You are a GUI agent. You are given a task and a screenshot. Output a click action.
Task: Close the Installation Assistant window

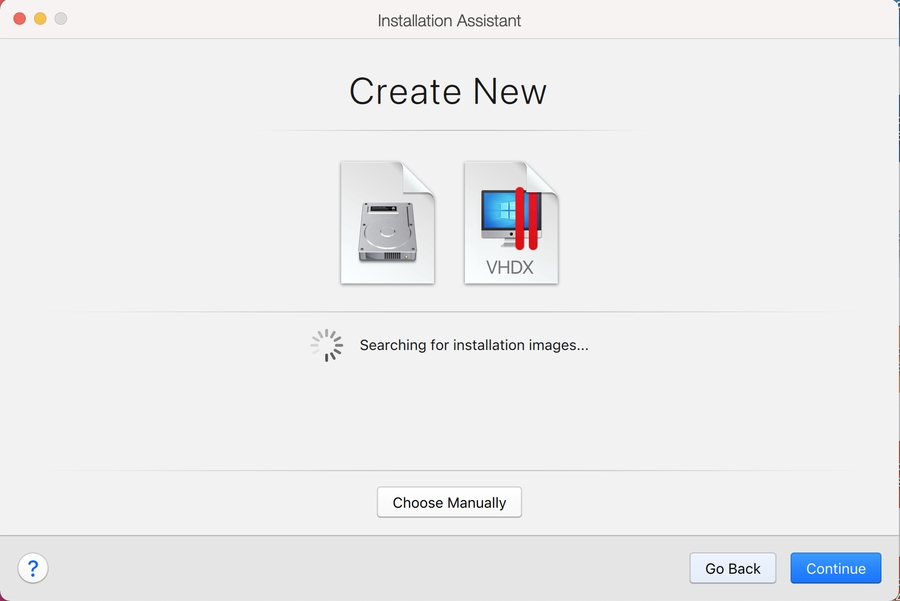pyautogui.click(x=19, y=19)
